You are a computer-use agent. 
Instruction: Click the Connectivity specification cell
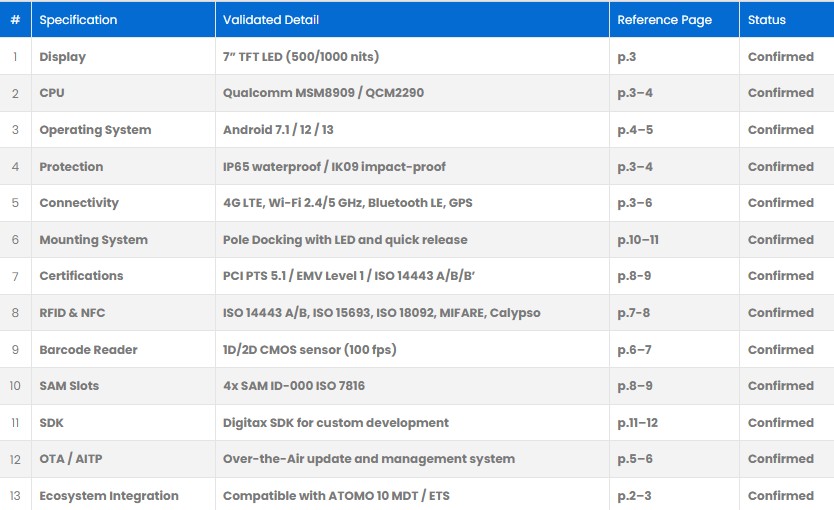coord(79,203)
